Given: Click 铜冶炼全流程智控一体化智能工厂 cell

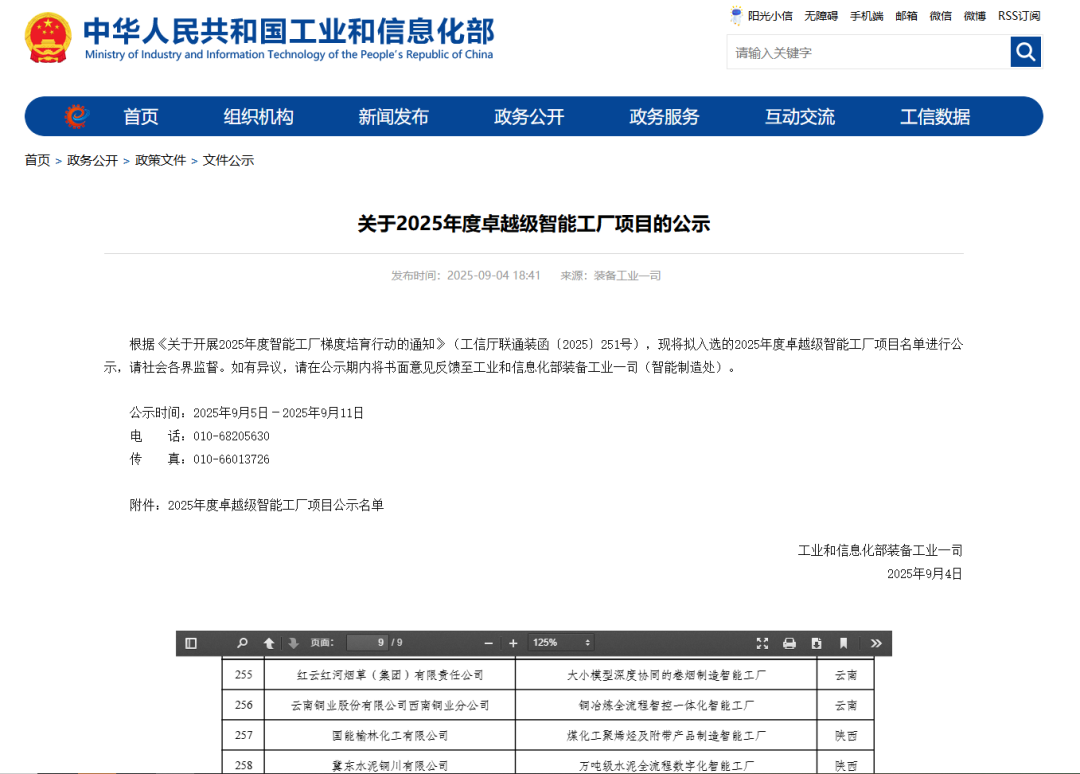Looking at the screenshot, I should click(x=666, y=705).
